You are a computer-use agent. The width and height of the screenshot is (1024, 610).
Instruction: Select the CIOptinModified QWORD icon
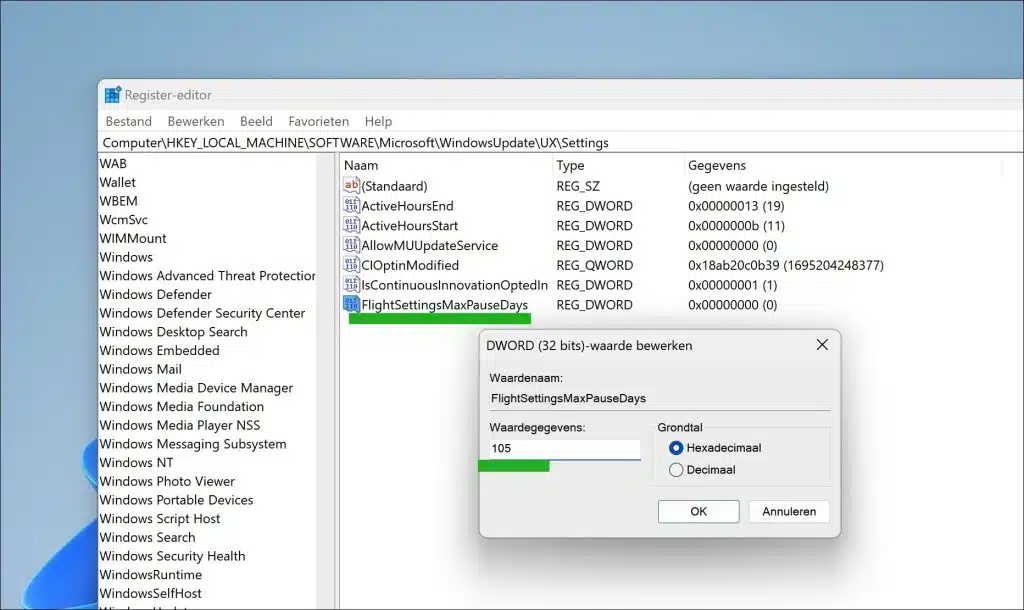coord(351,265)
